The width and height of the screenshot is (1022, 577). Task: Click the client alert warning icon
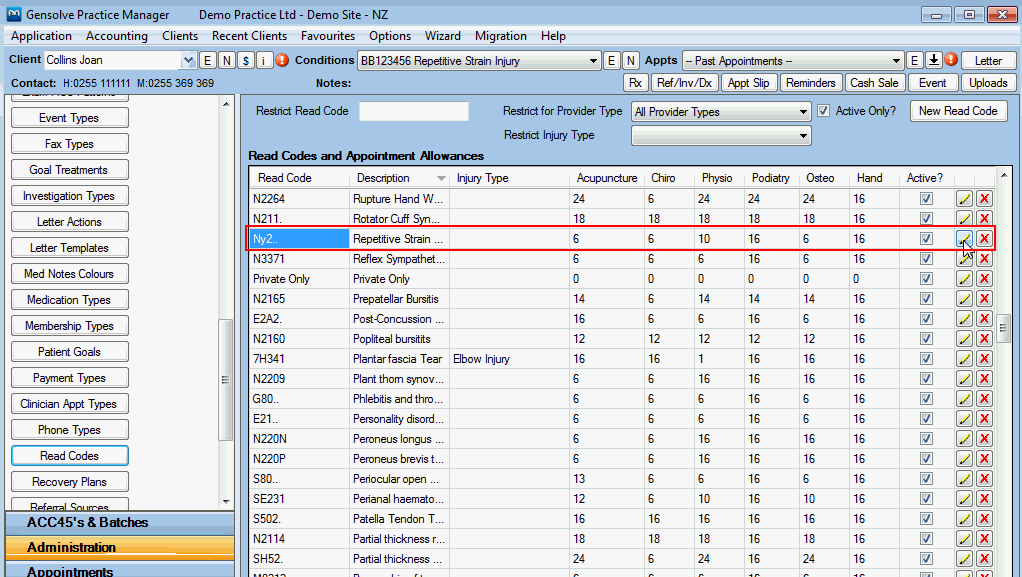(x=282, y=60)
